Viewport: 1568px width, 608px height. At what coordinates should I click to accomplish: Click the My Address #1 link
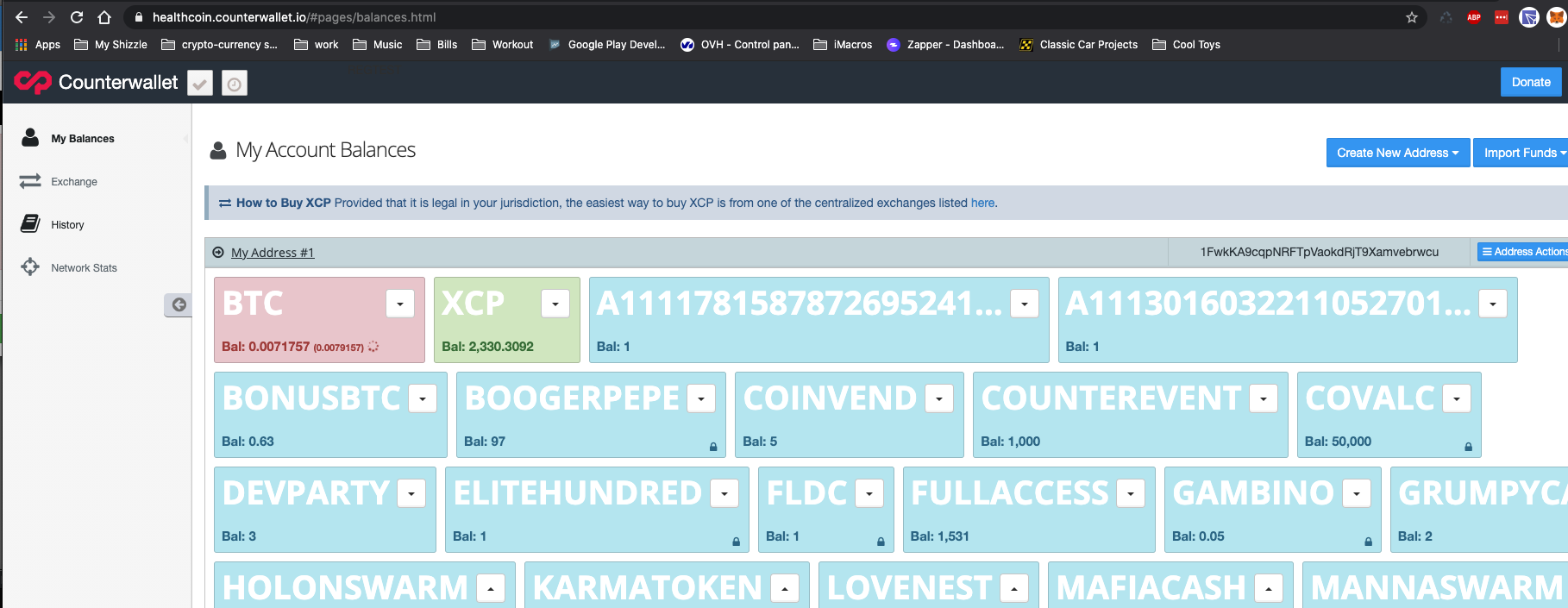pyautogui.click(x=273, y=253)
